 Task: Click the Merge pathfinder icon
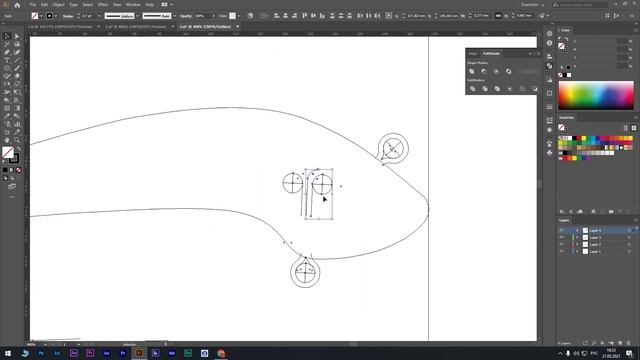coord(497,89)
